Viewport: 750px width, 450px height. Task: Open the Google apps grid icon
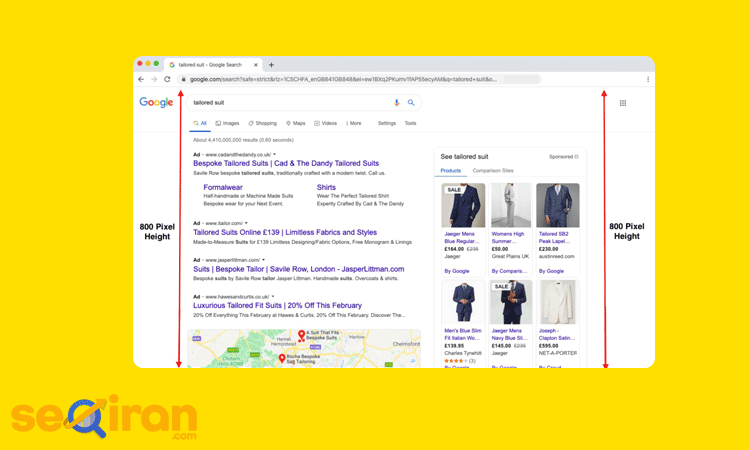click(623, 103)
